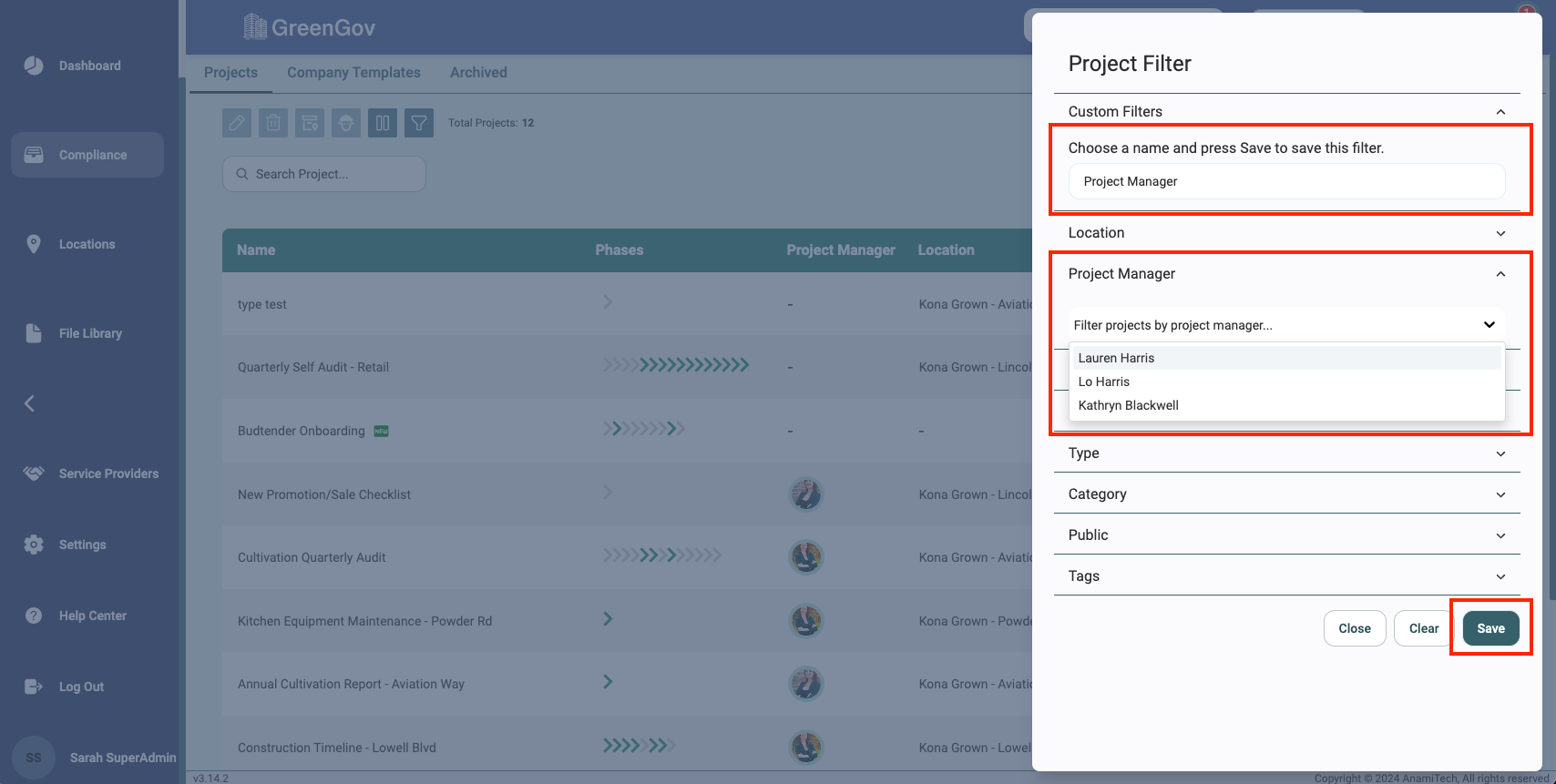Click the phase arrows for Cultivation Quarterly Audit

click(x=662, y=555)
